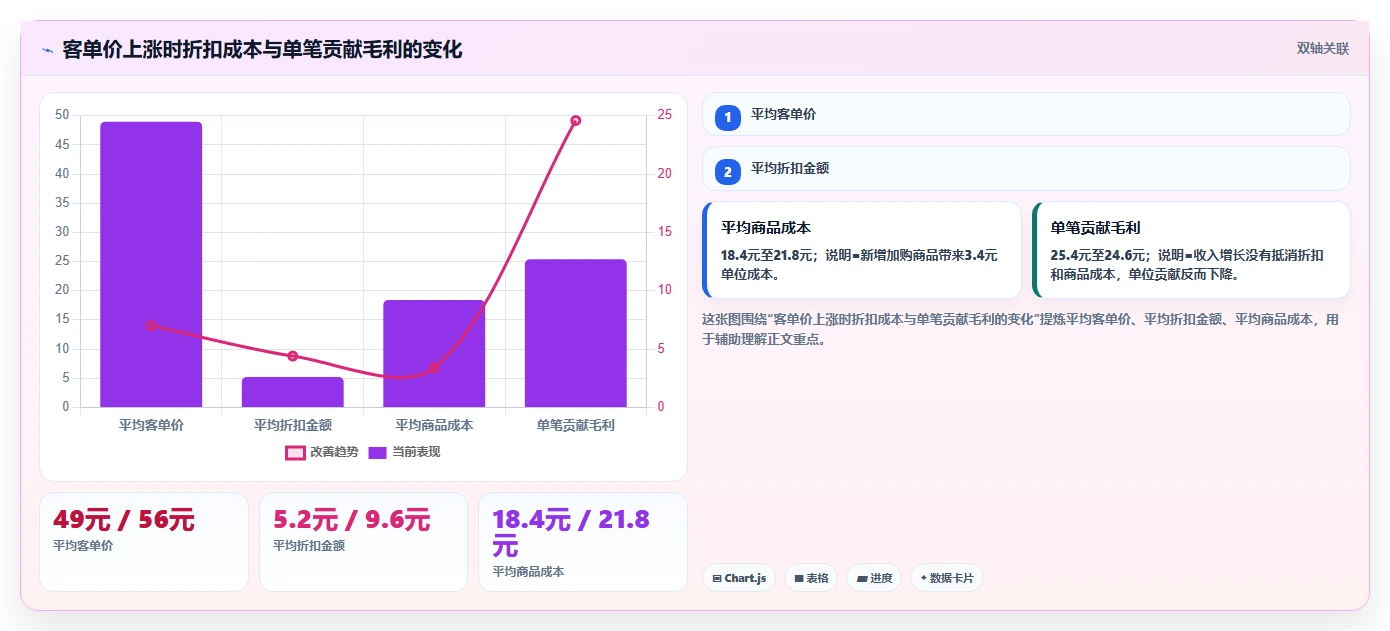Click the 双轴关联 label in header

pyautogui.click(x=1323, y=49)
